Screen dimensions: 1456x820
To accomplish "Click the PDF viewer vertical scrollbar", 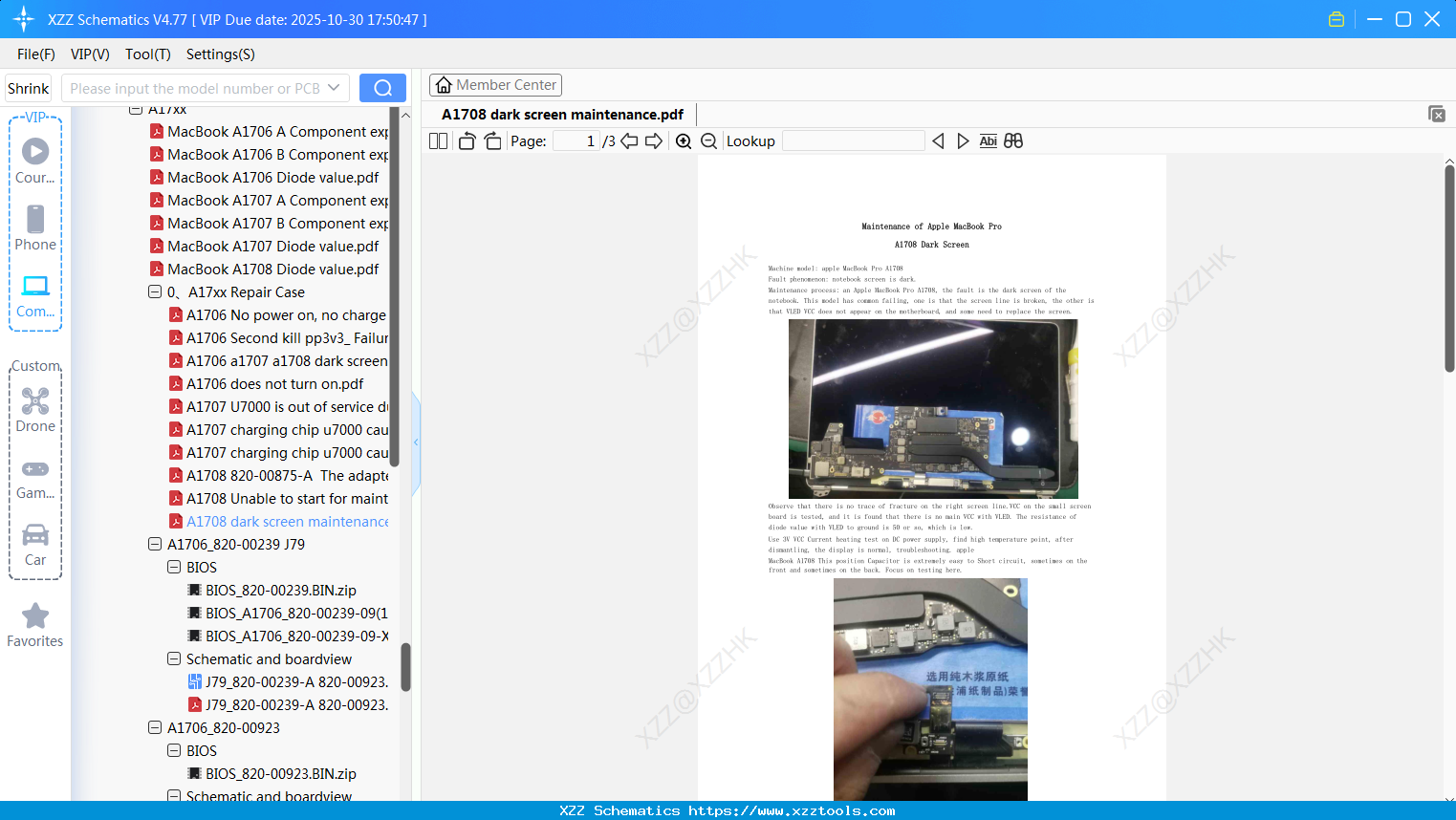I will [1449, 269].
